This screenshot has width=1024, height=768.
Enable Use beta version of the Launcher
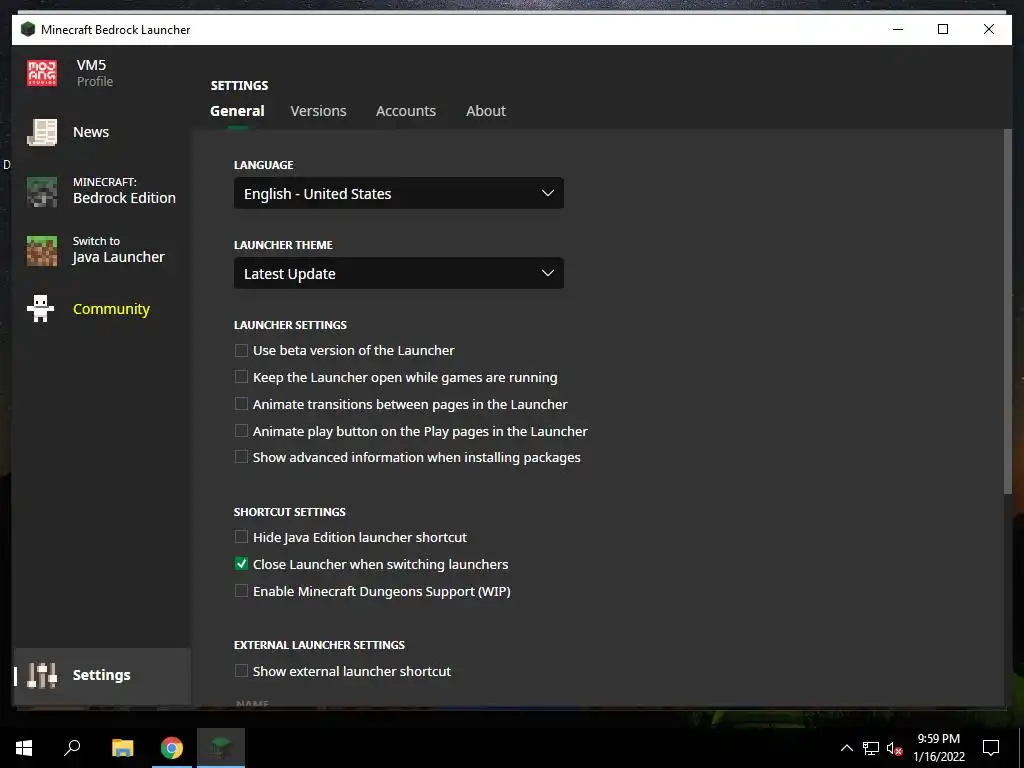(241, 351)
